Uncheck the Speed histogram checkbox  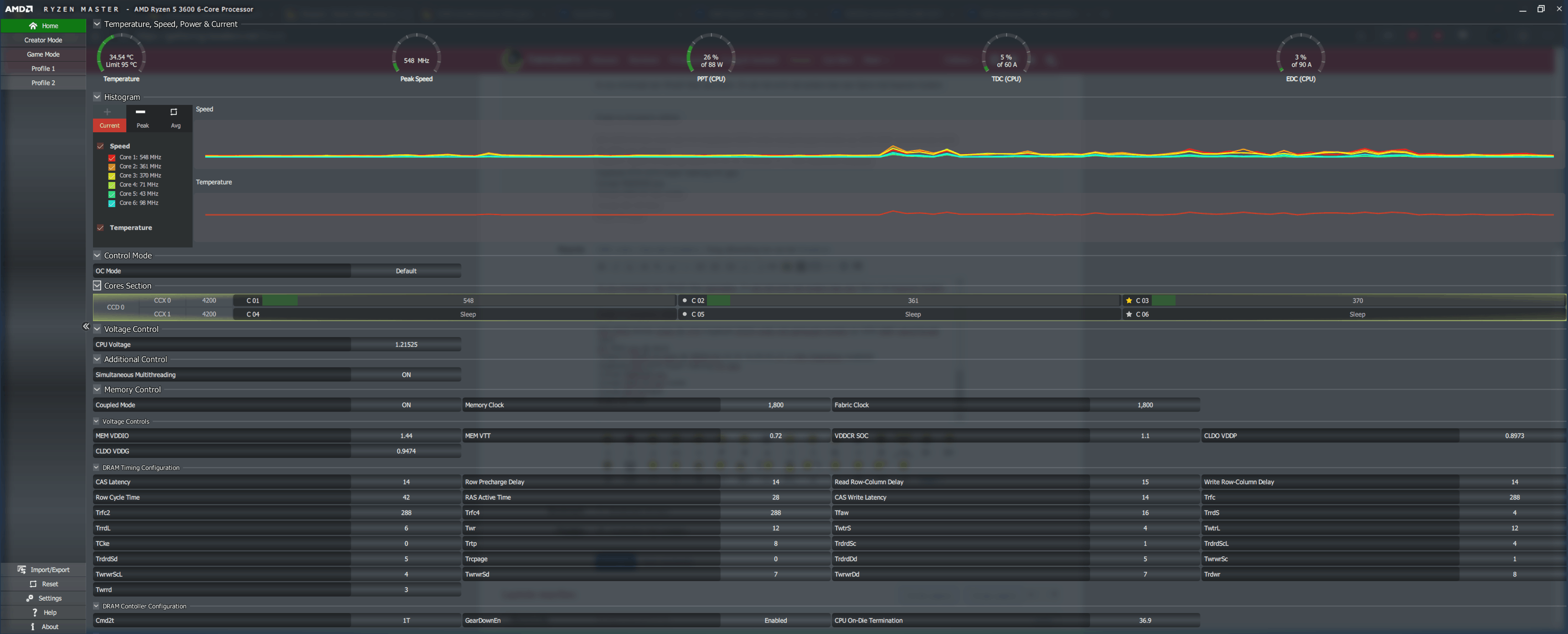[100, 146]
